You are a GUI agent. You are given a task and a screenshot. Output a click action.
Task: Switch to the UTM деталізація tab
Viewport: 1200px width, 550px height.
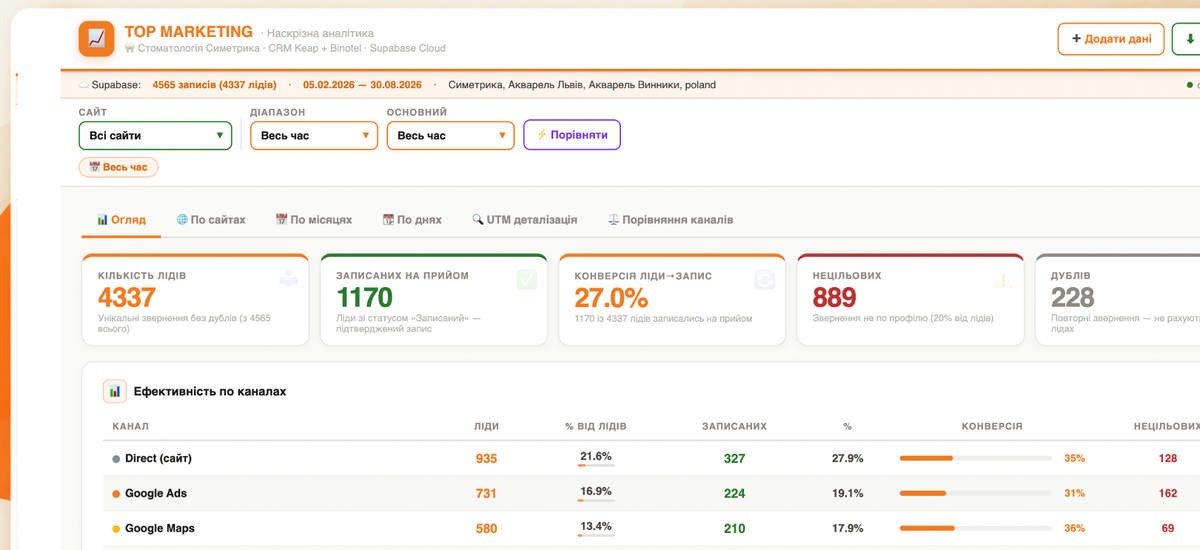(524, 219)
